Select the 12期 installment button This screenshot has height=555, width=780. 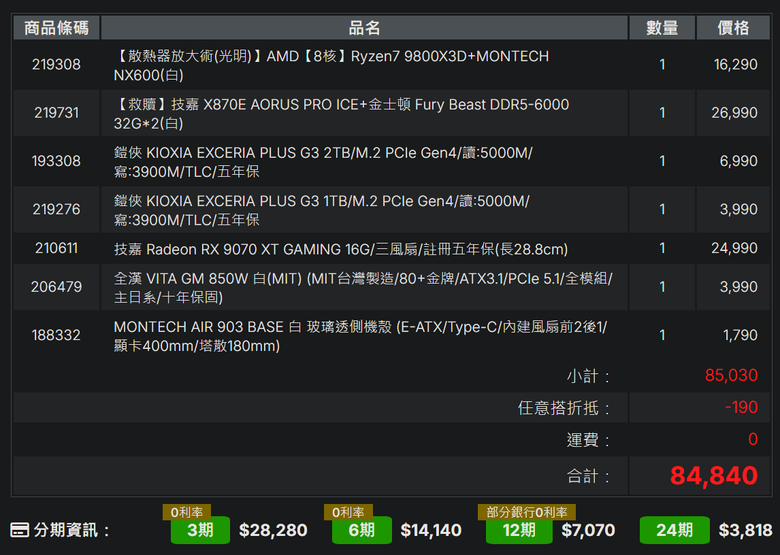519,530
